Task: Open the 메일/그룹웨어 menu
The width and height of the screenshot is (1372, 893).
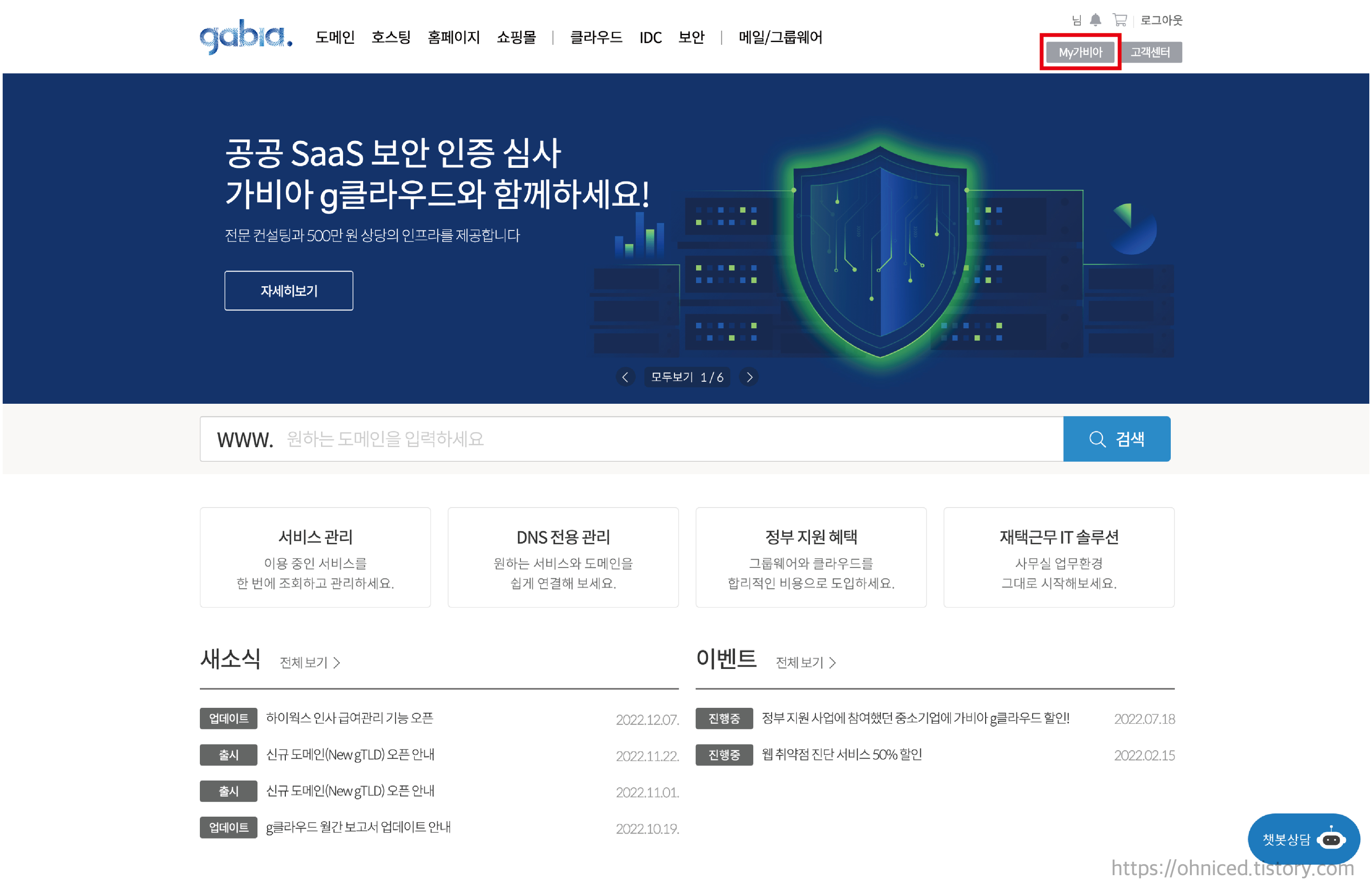Action: point(780,37)
